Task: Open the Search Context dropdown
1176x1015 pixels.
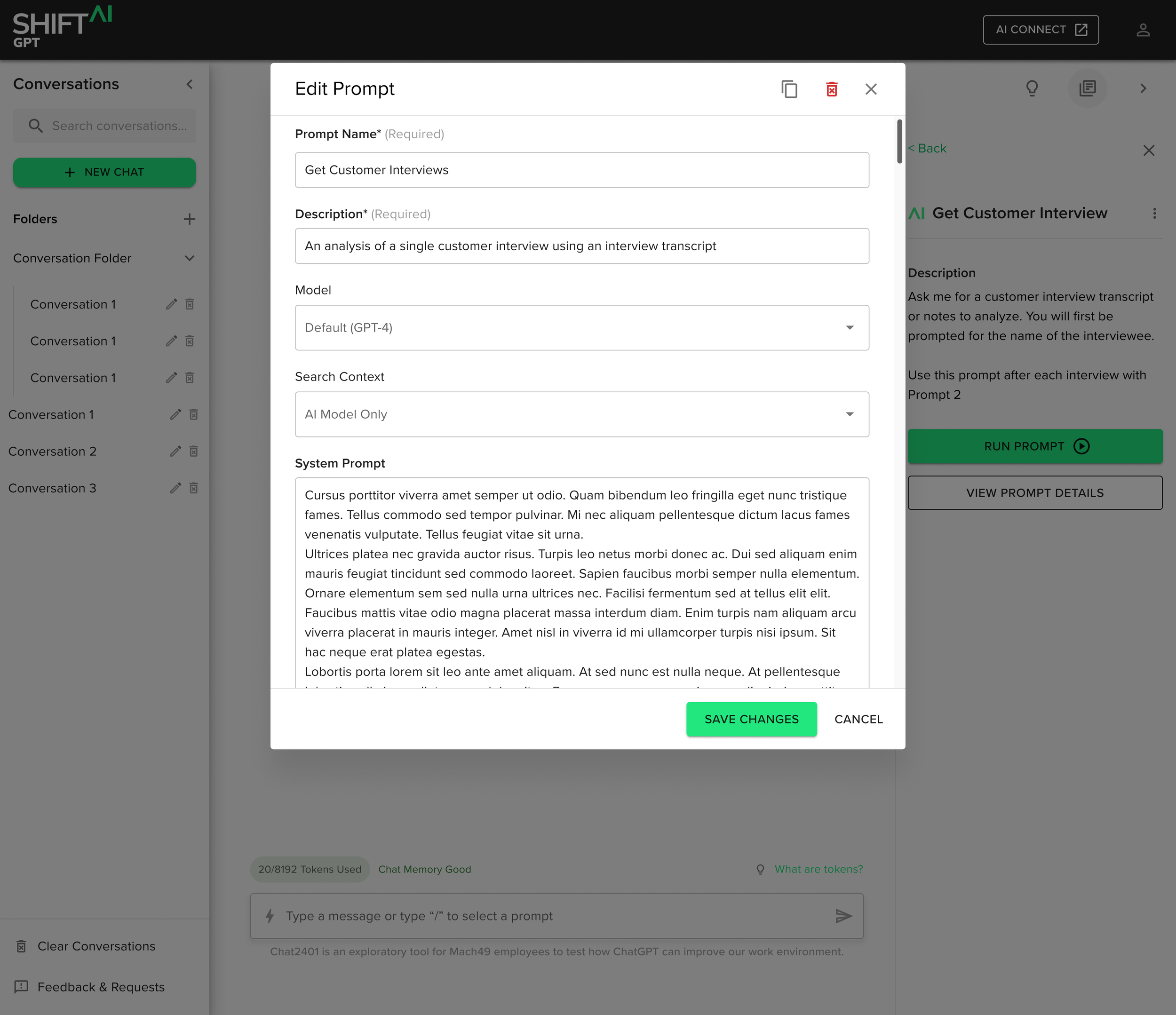Action: pos(582,414)
